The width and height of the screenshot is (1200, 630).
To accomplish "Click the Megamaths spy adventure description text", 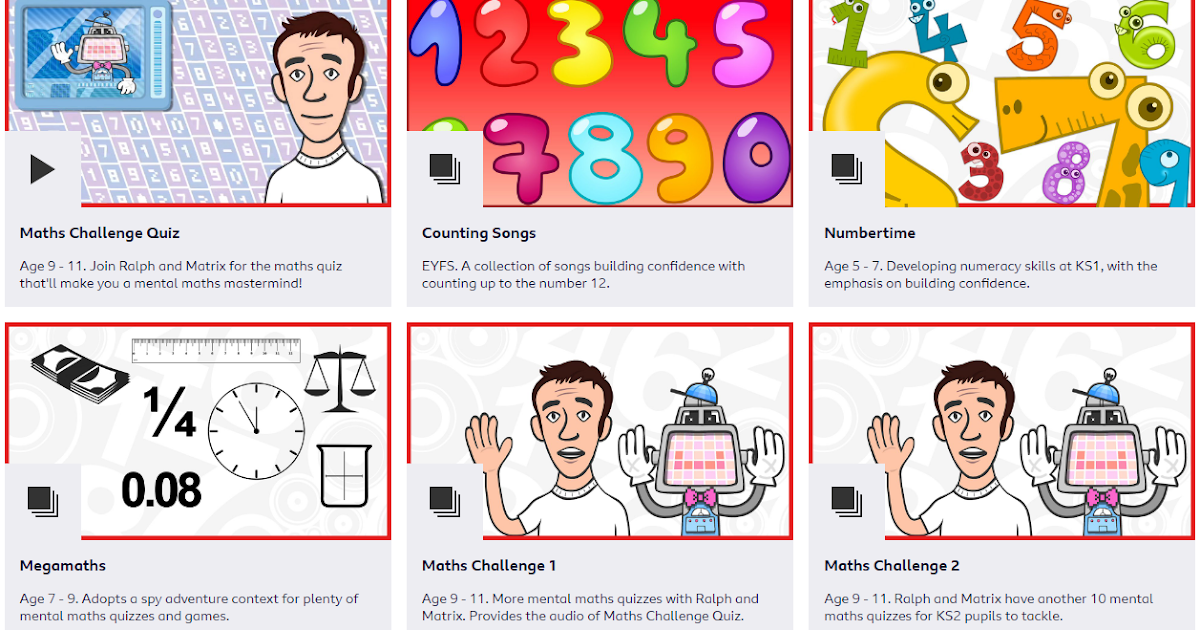I will [189, 607].
